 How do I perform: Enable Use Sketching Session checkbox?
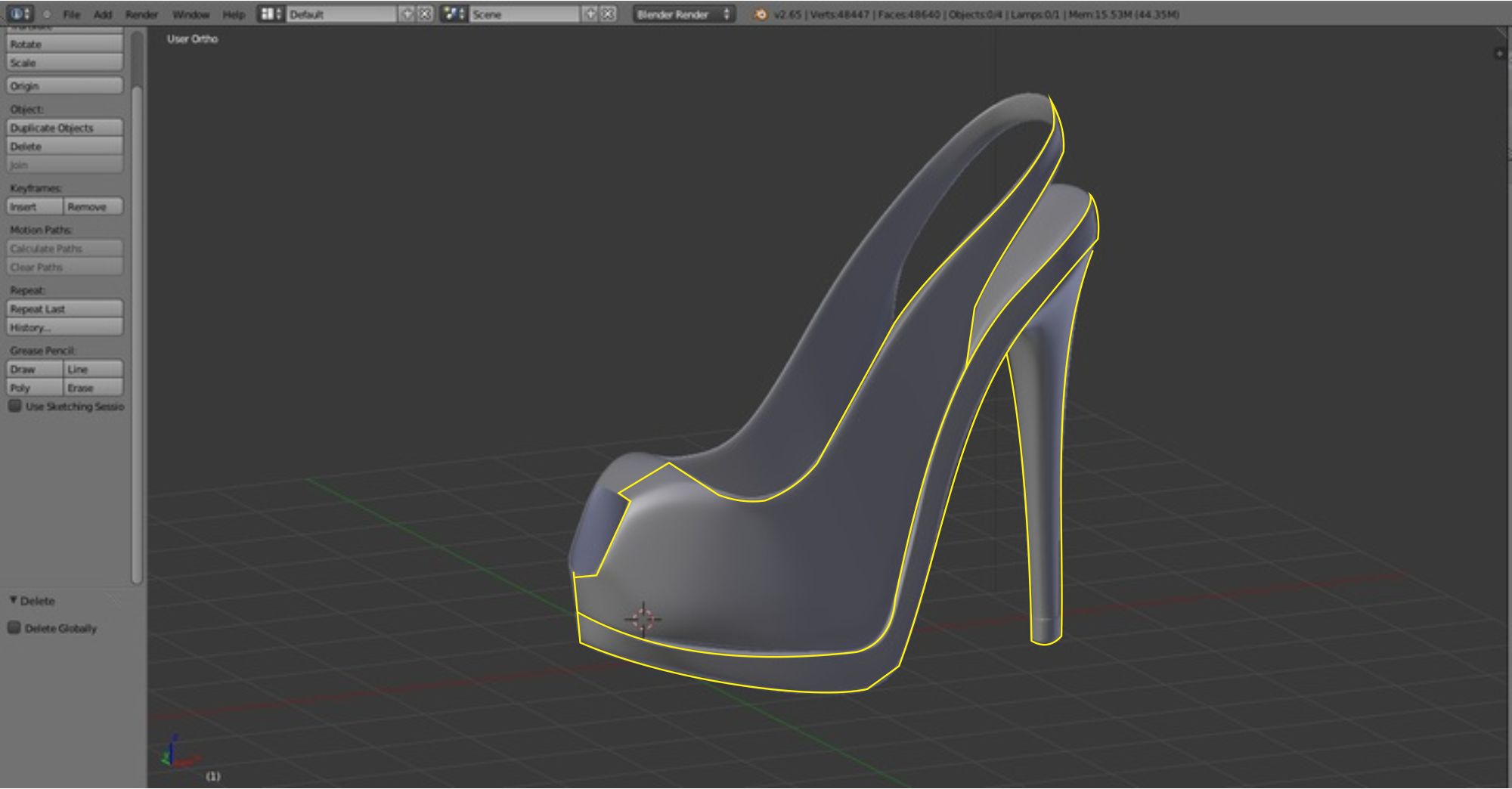[x=14, y=406]
